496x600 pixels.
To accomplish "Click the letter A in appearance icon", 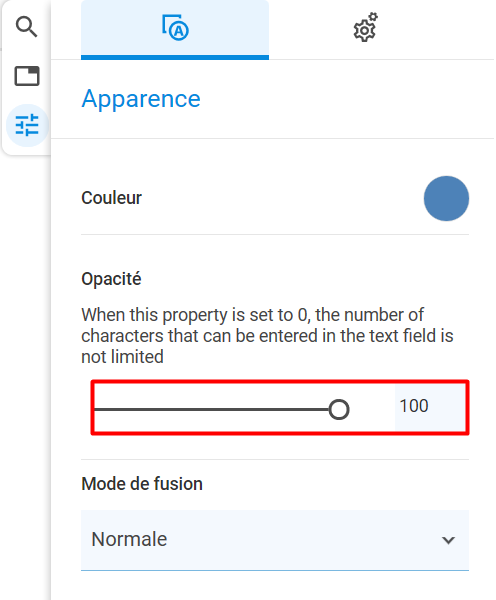I will [179, 31].
